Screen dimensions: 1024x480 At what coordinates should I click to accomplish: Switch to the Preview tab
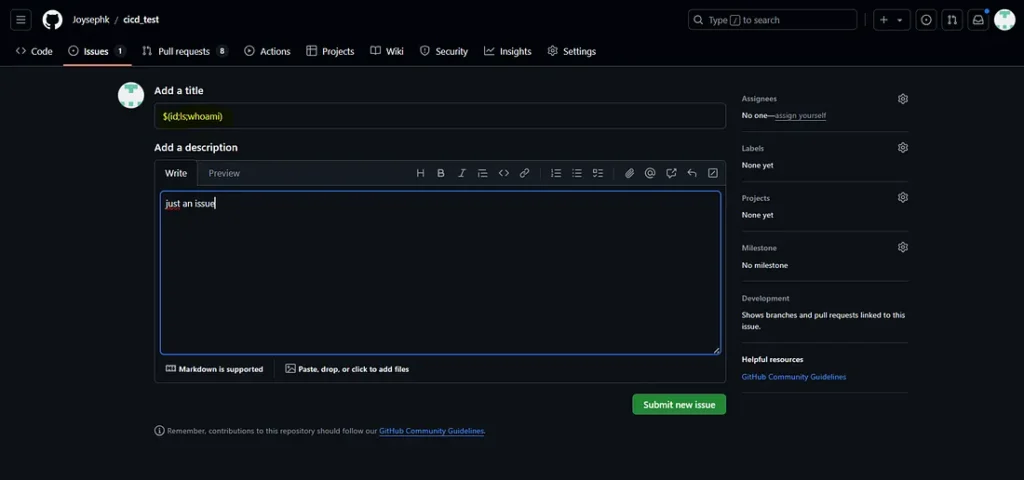coord(224,173)
